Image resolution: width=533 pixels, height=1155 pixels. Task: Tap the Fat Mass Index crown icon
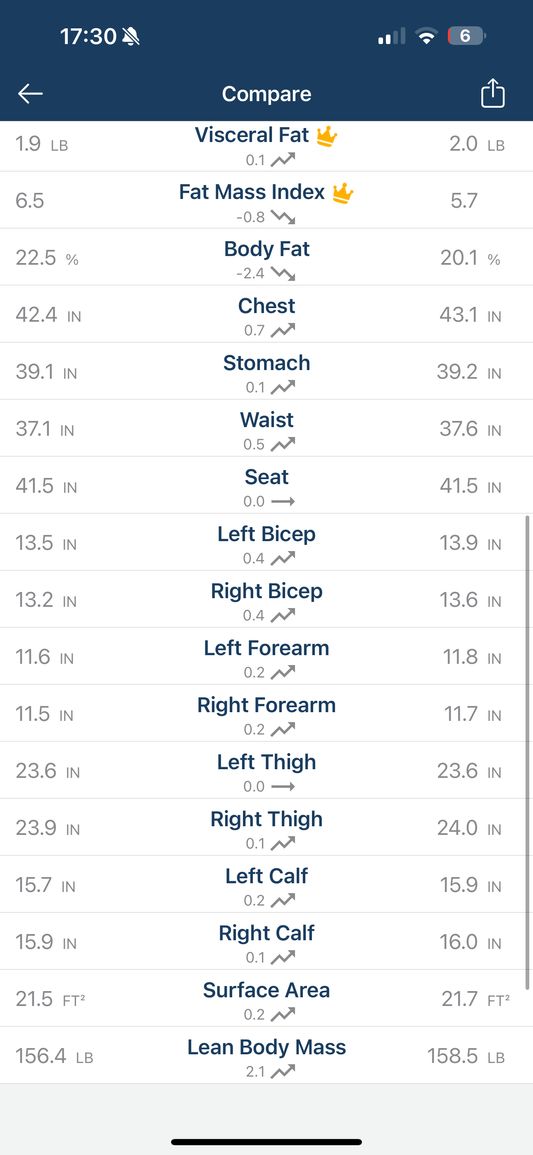342,193
